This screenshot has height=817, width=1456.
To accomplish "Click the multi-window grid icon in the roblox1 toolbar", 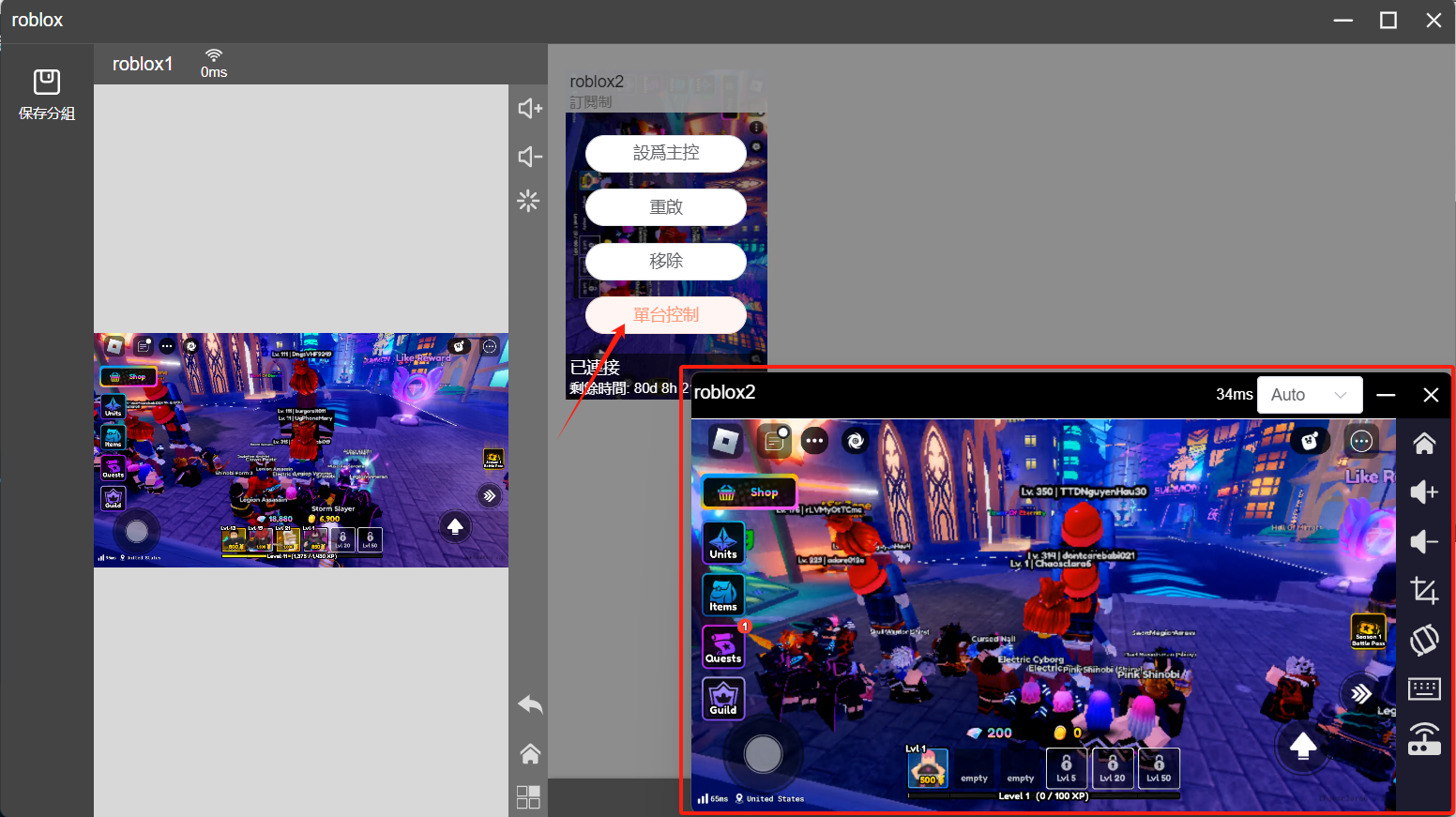I will (529, 796).
